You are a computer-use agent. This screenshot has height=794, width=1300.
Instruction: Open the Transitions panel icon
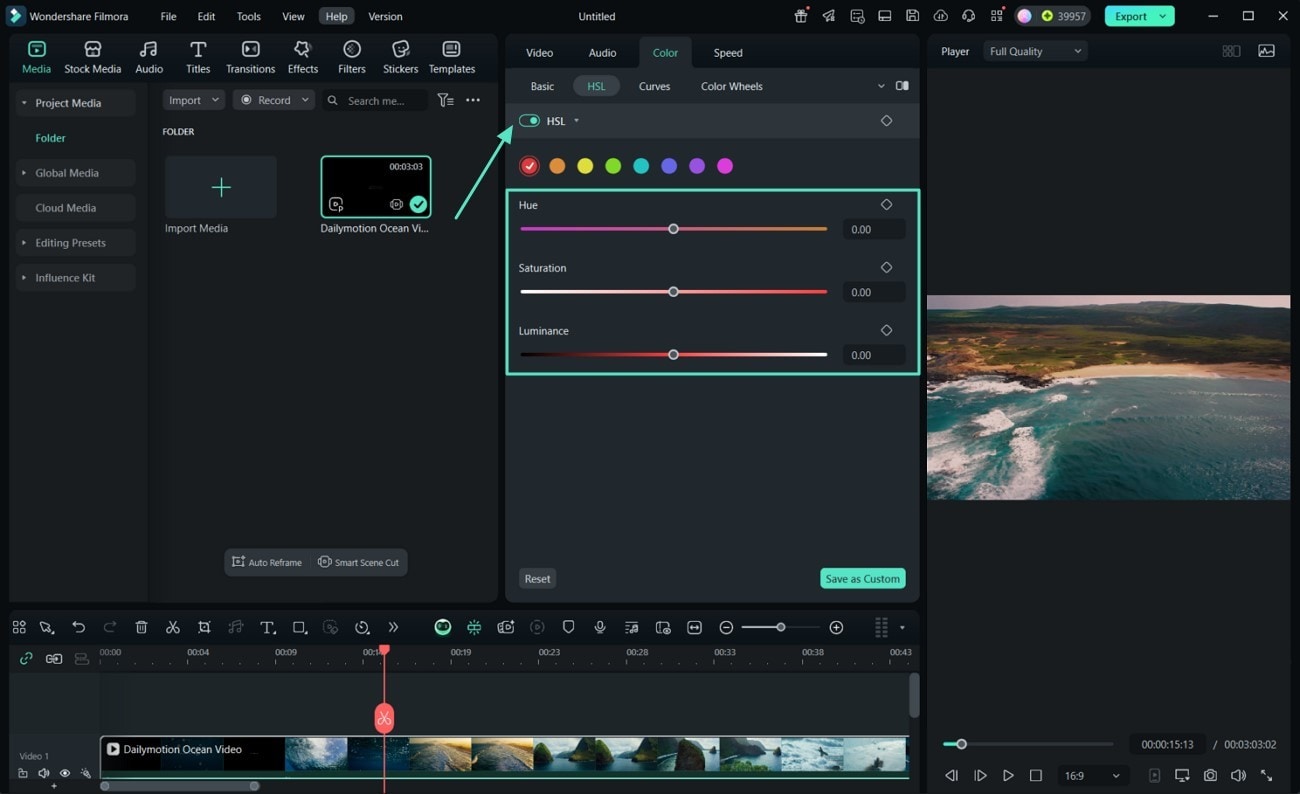250,50
